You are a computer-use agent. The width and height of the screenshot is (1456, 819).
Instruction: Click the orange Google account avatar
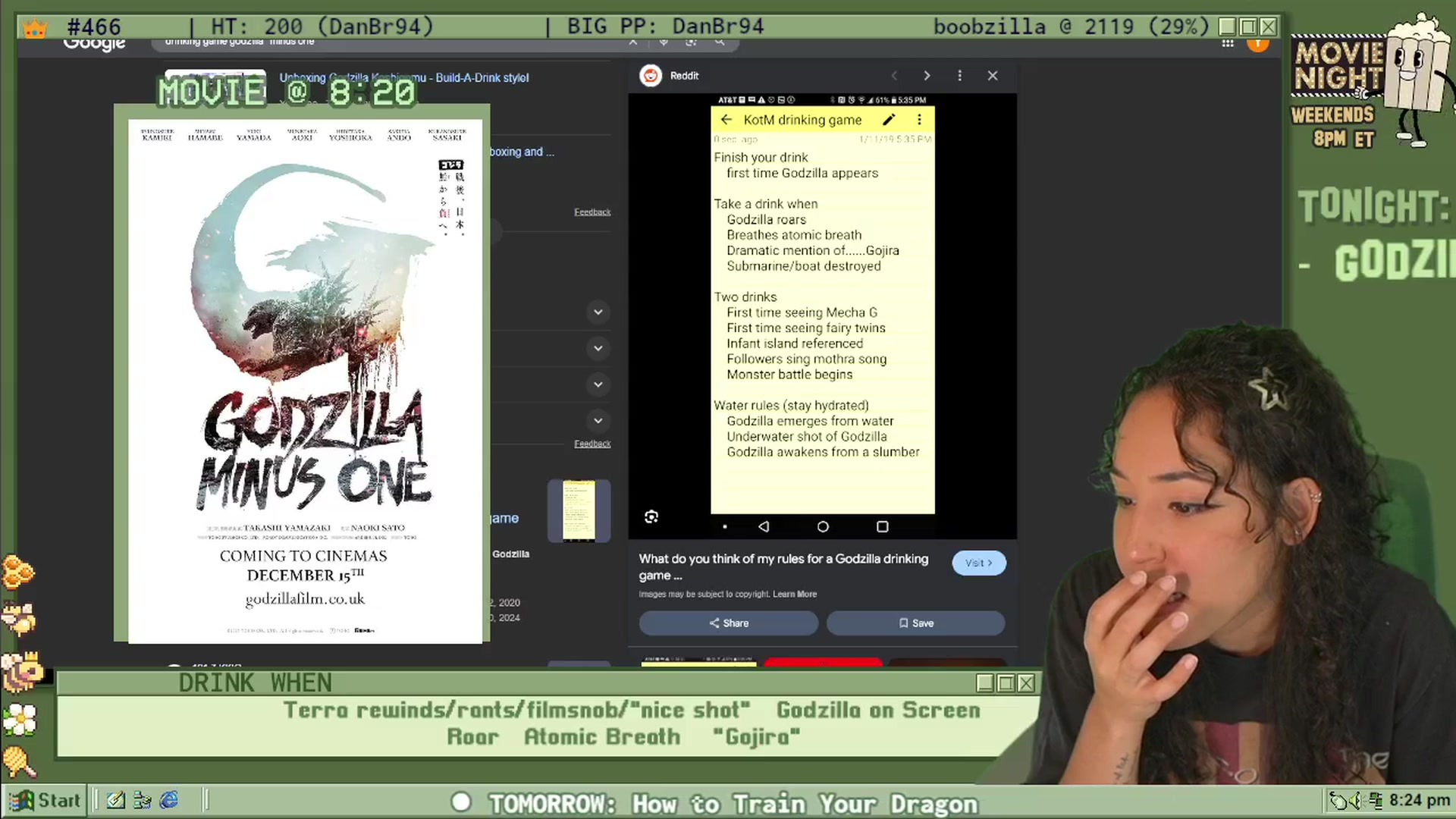click(1257, 44)
